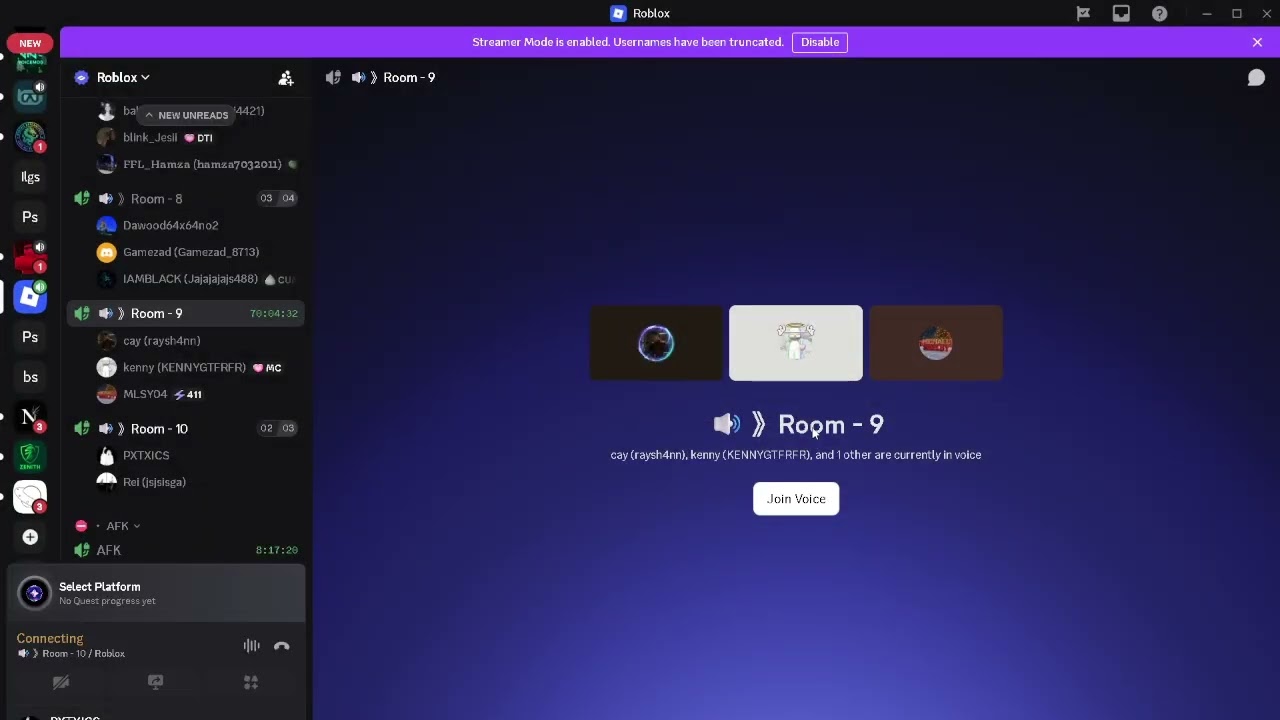Select the Room - 8 voice channel
The height and width of the screenshot is (720, 1280).
(x=186, y=198)
